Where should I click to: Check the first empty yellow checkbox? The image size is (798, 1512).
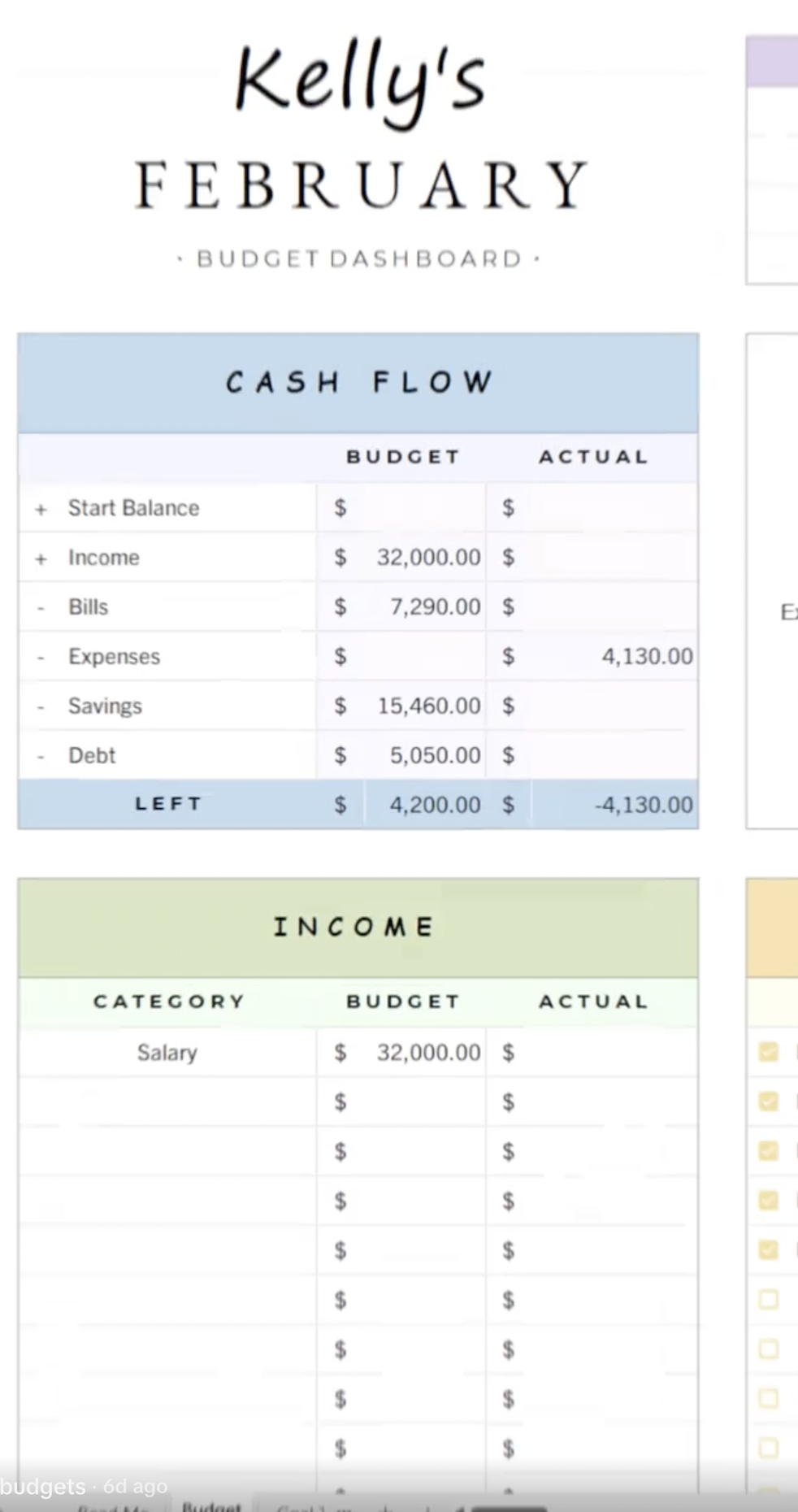pyautogui.click(x=768, y=1299)
